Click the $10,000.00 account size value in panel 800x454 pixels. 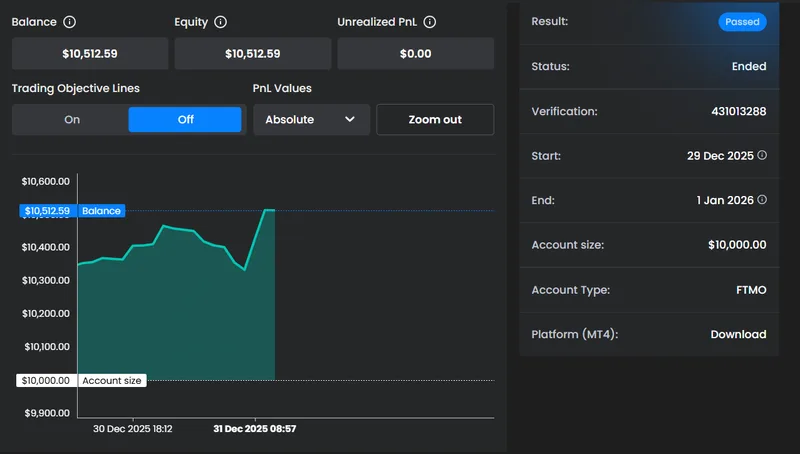(x=737, y=245)
